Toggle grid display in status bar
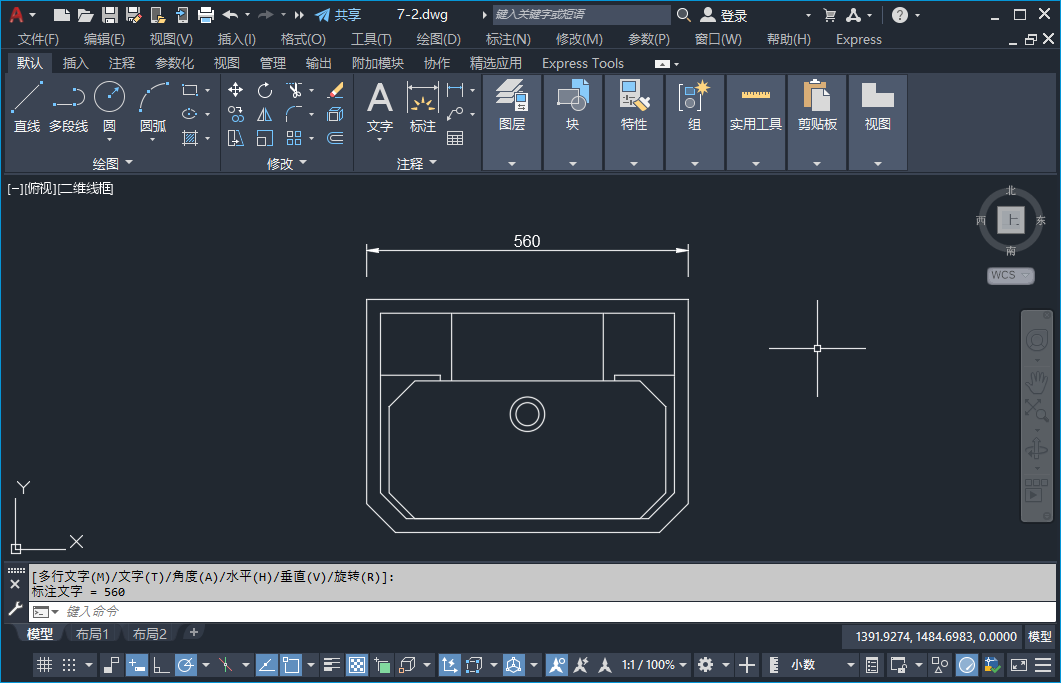1061x683 pixels. (x=44, y=665)
